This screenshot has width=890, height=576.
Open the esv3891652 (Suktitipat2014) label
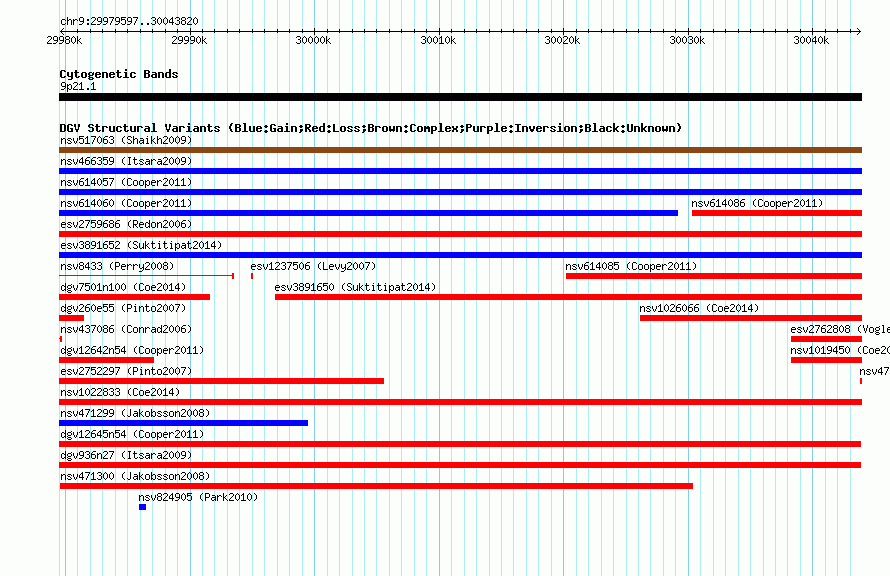pyautogui.click(x=141, y=245)
